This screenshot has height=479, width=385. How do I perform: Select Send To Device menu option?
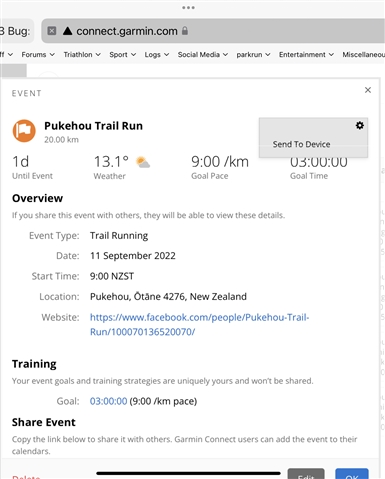coord(301,144)
